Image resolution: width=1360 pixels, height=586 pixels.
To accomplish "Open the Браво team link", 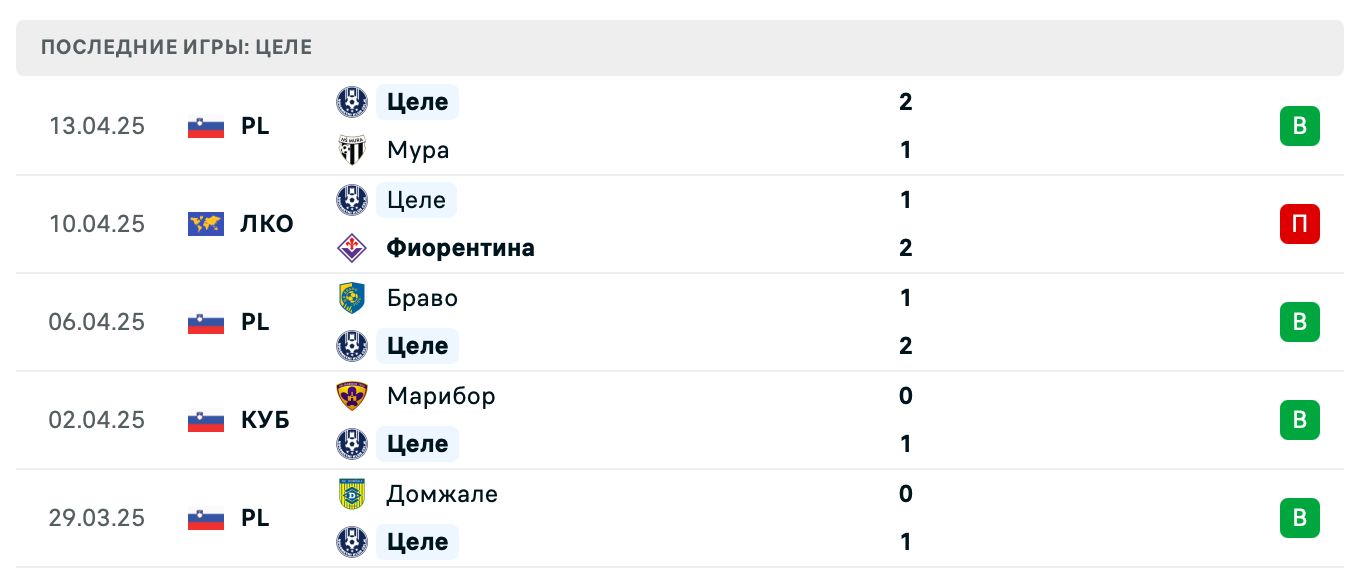I will 422,298.
